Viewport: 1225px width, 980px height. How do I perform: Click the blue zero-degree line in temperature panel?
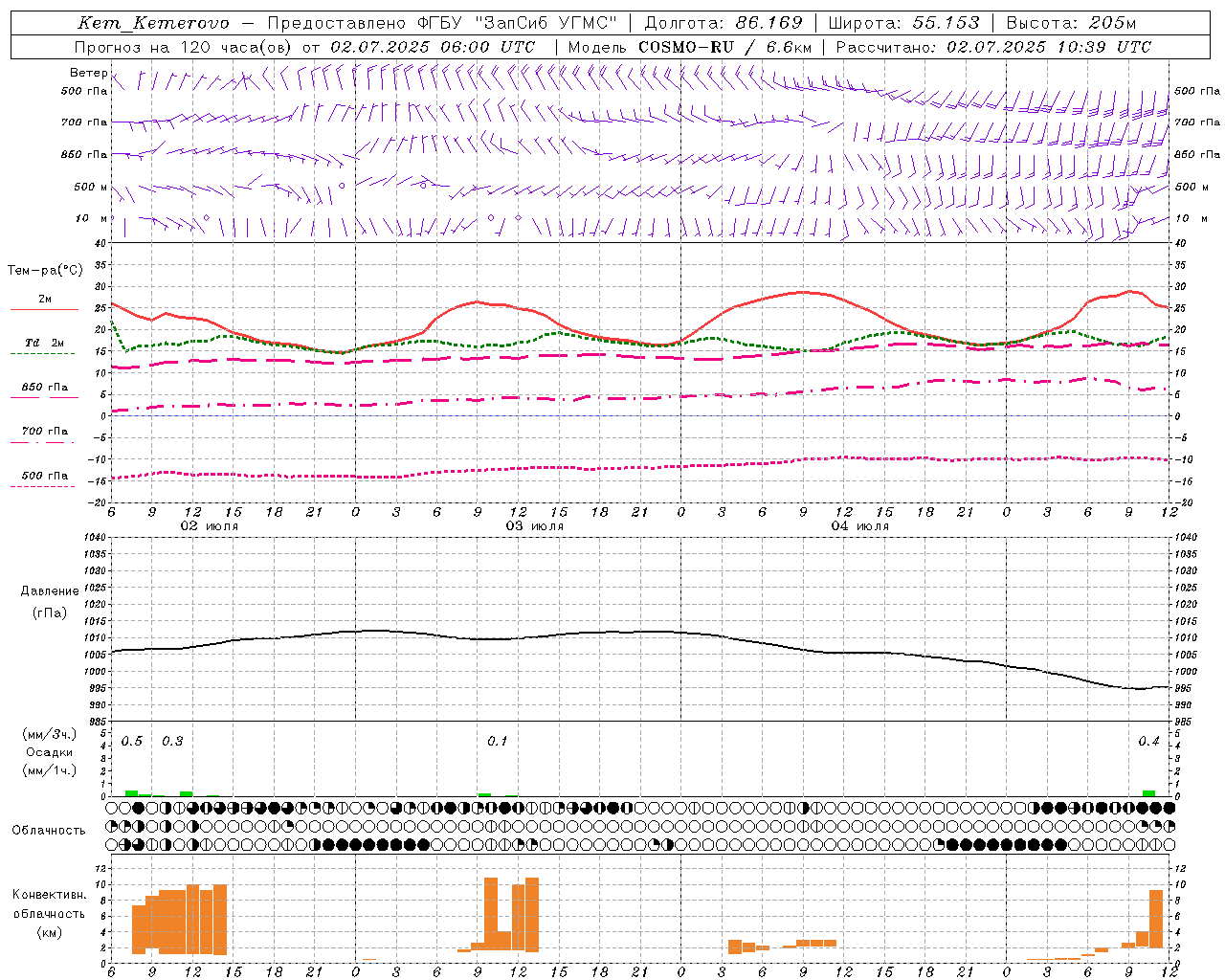[x=639, y=416]
